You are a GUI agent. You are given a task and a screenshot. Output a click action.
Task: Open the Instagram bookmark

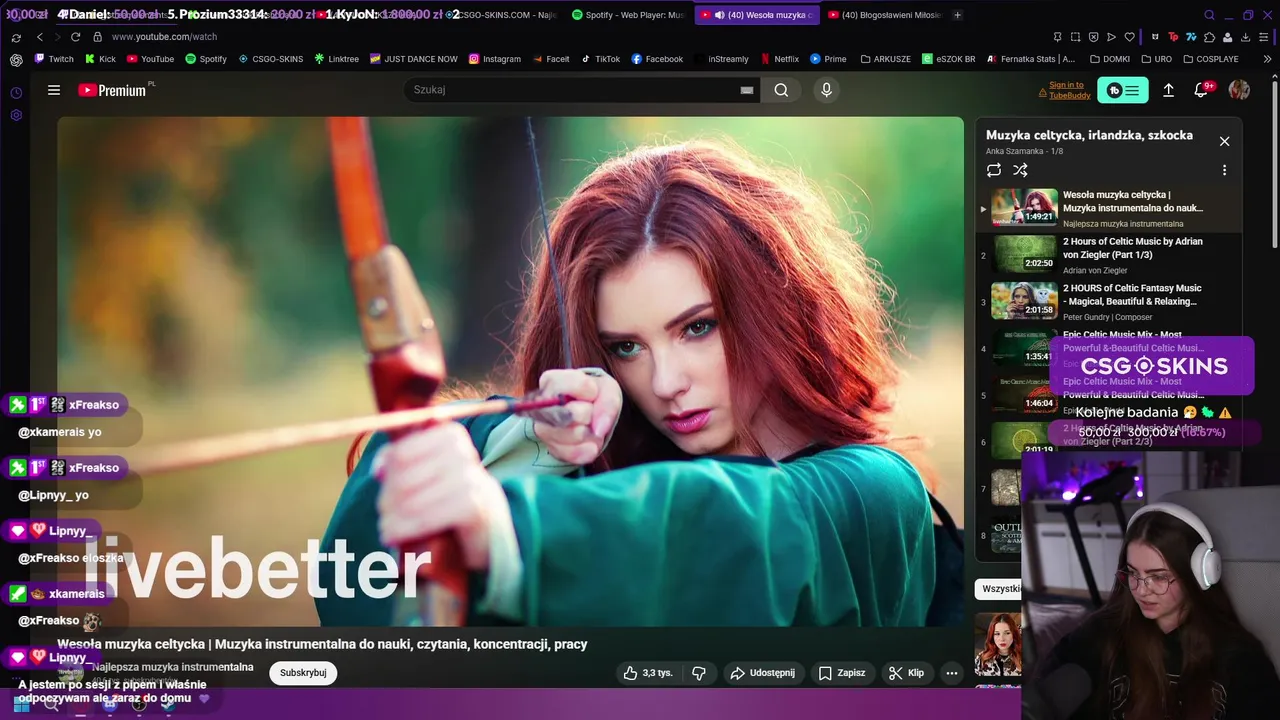495,59
